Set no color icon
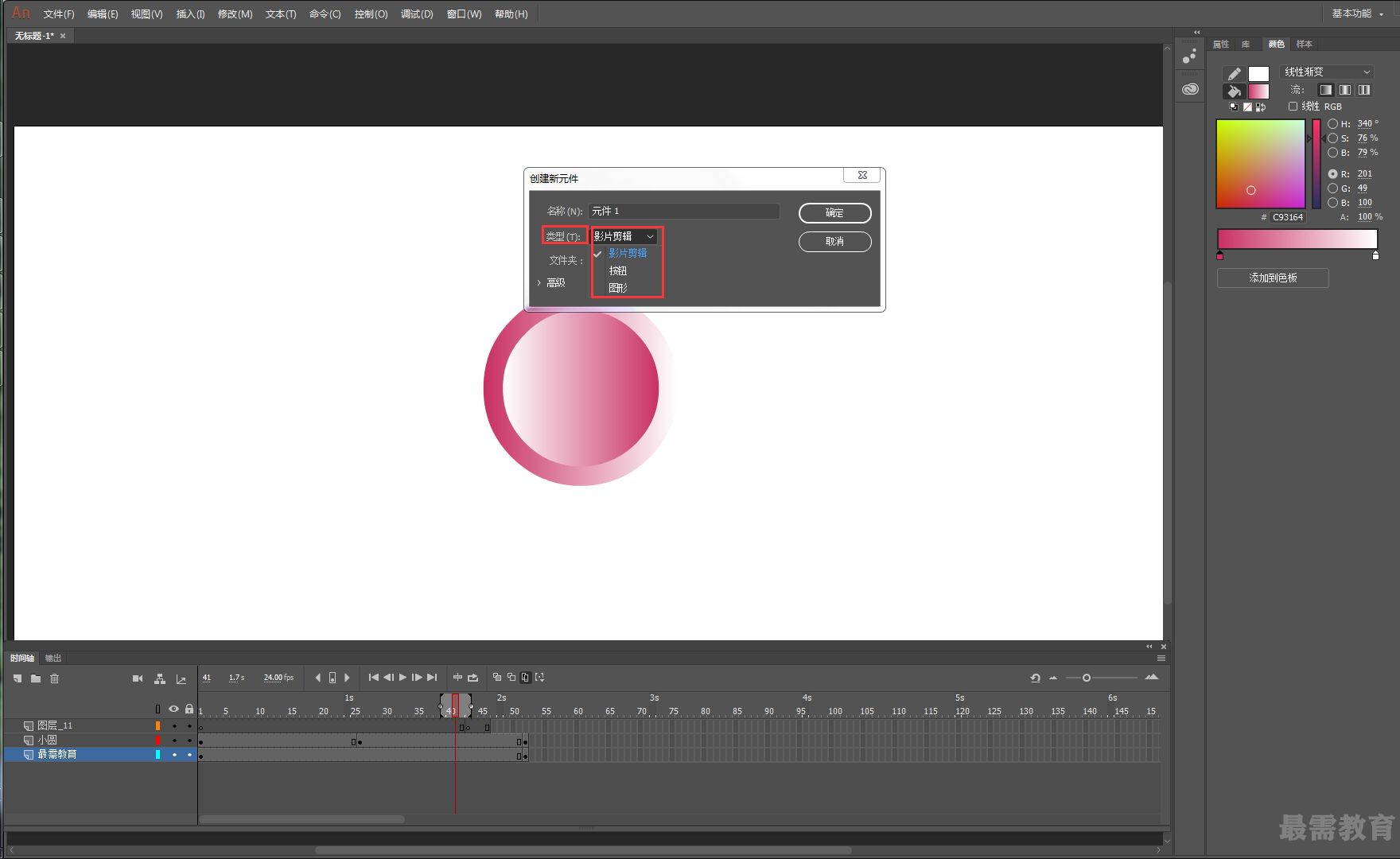 (1247, 107)
